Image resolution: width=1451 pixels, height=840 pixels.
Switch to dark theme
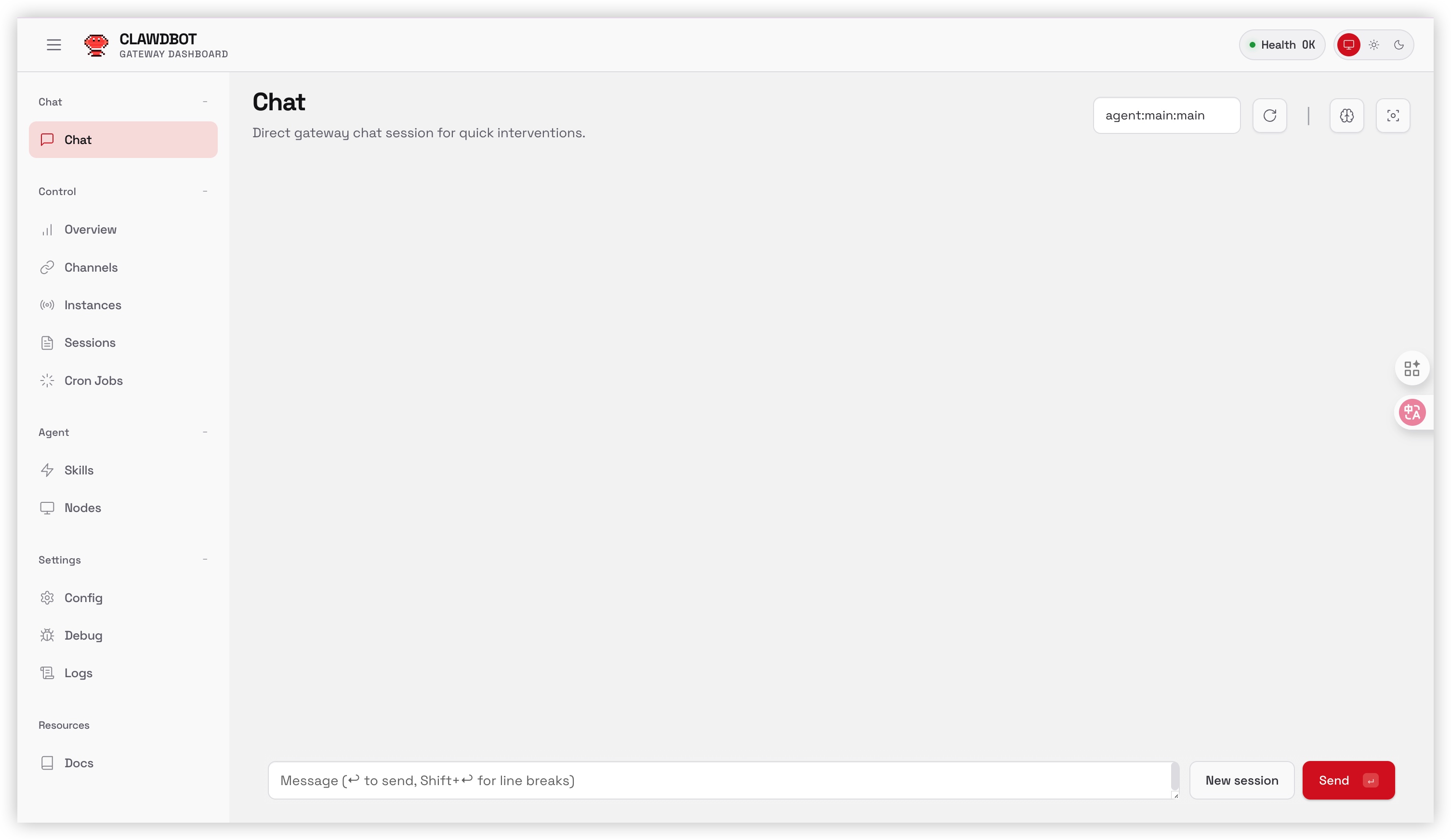coord(1398,45)
